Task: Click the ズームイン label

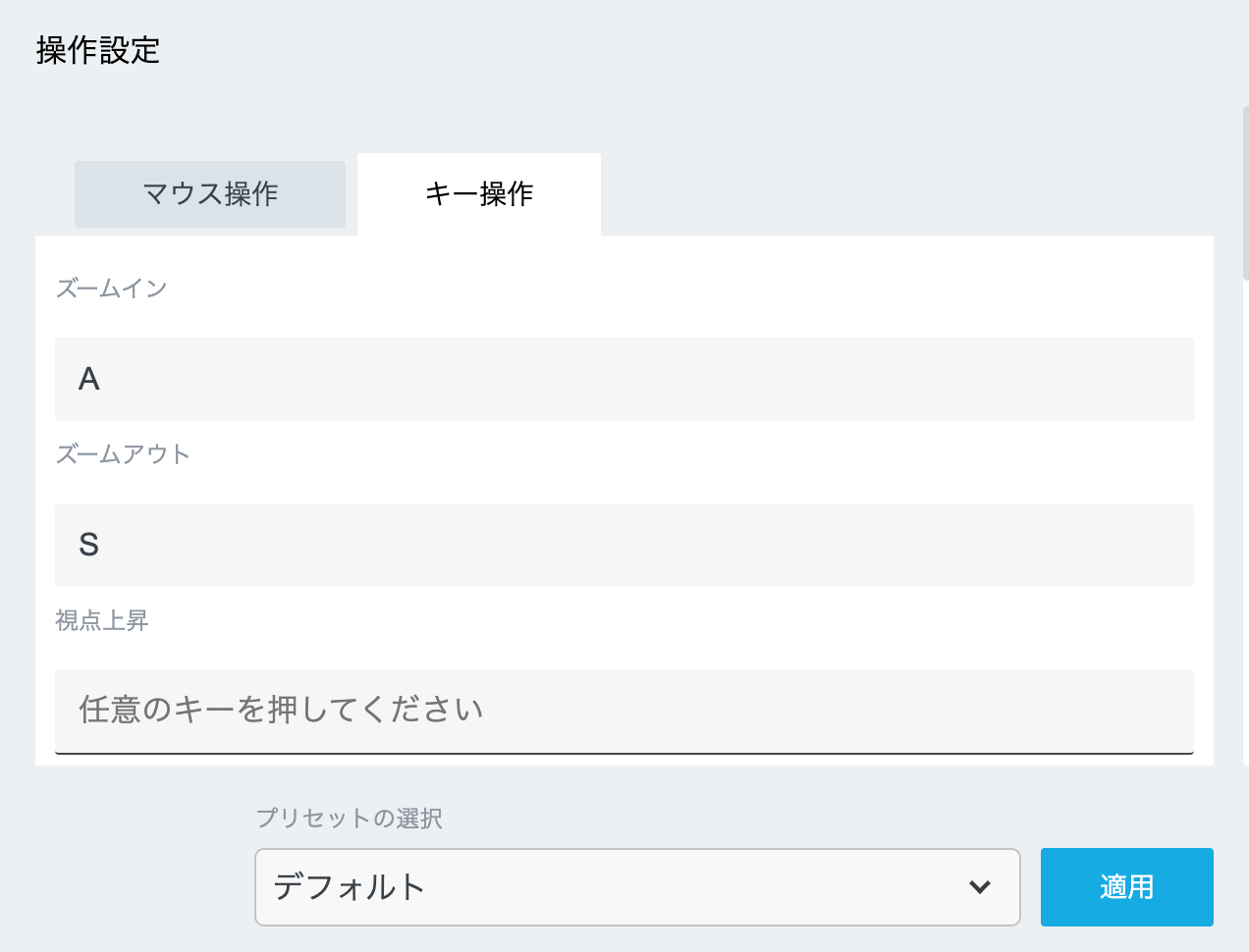Action: pyautogui.click(x=111, y=288)
